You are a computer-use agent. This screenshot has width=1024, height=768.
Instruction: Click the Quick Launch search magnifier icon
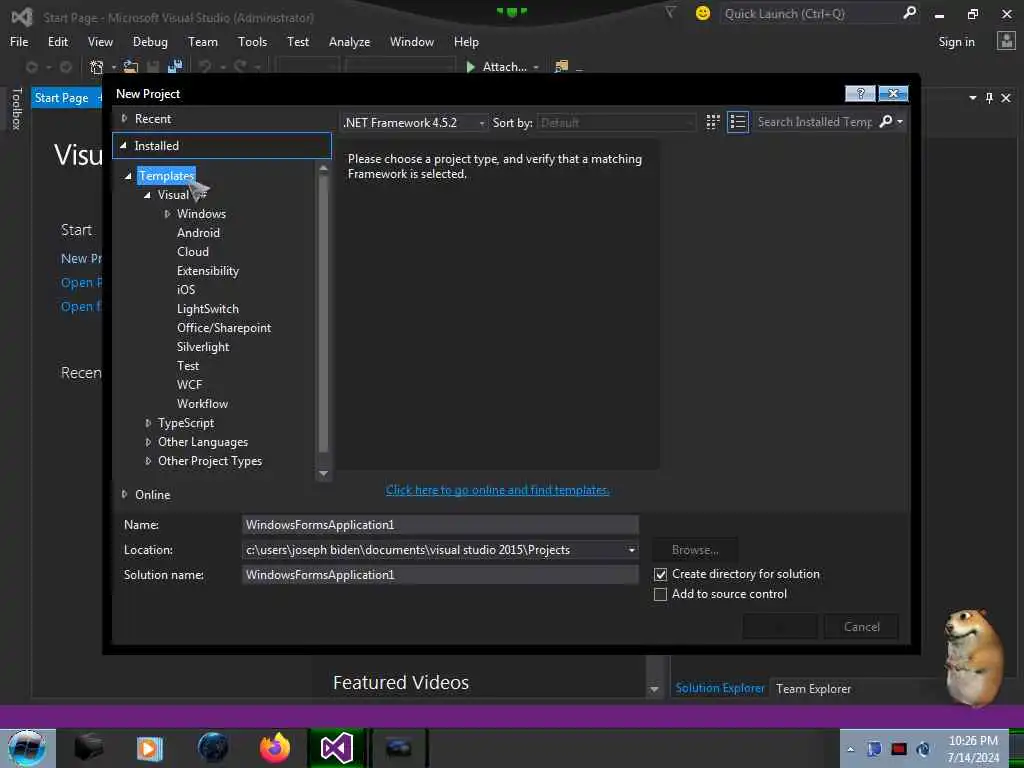click(909, 12)
